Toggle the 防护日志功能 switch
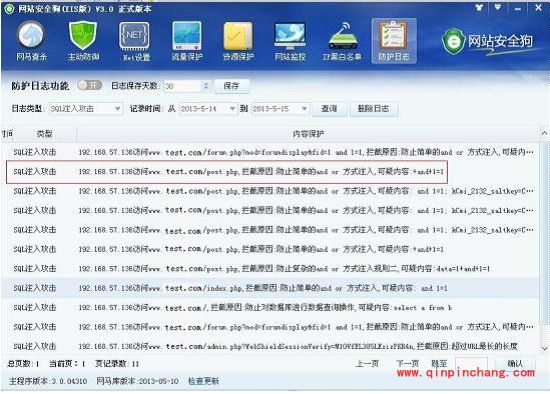 click(x=89, y=85)
